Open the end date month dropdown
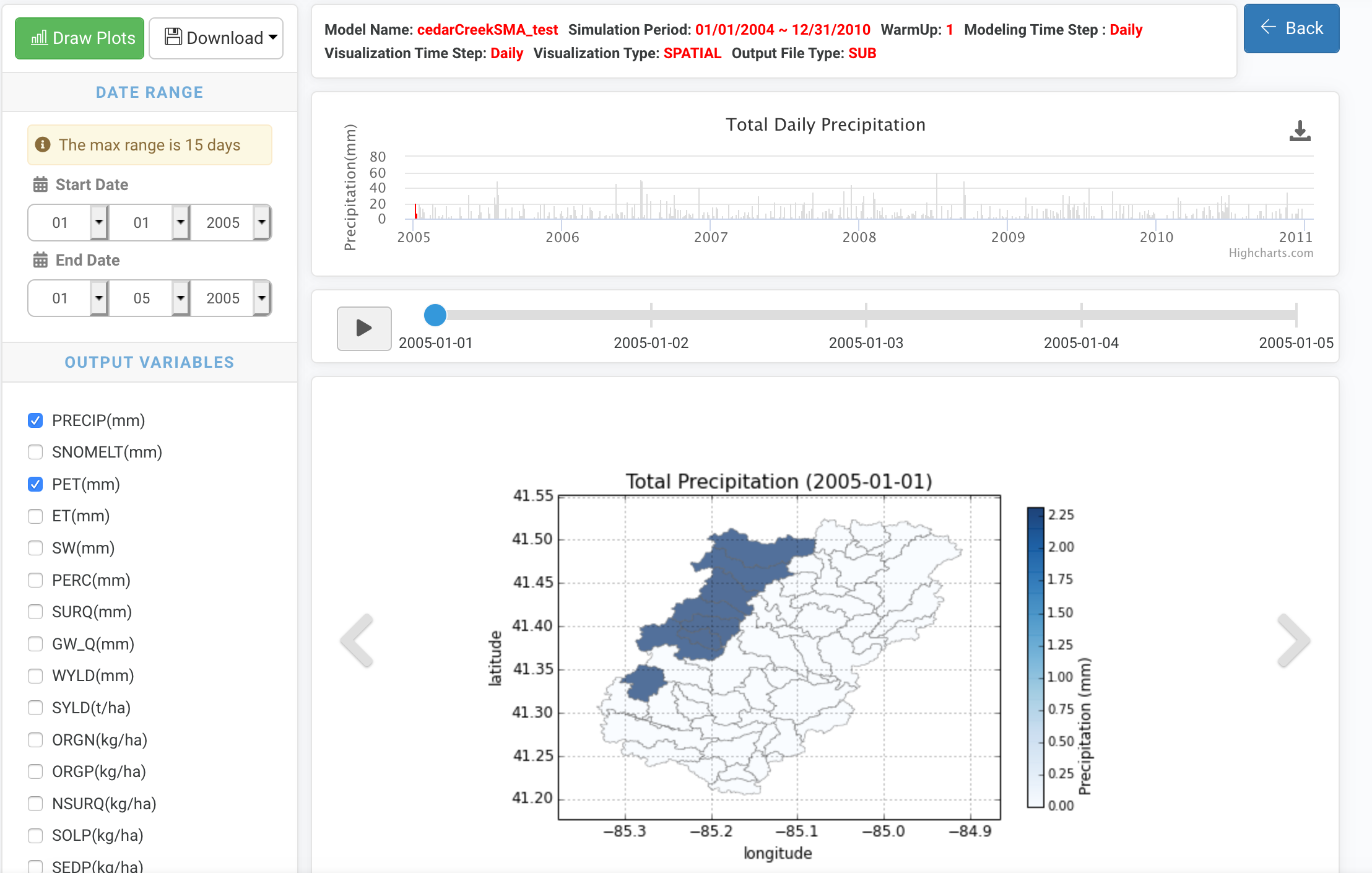The height and width of the screenshot is (873, 1372). 98,298
